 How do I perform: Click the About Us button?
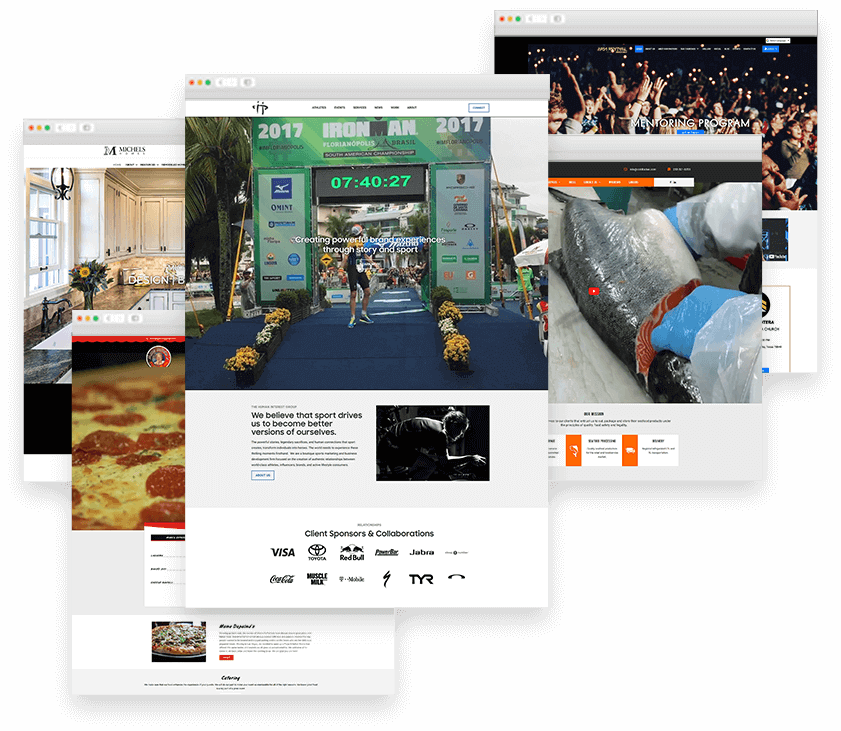[262, 475]
